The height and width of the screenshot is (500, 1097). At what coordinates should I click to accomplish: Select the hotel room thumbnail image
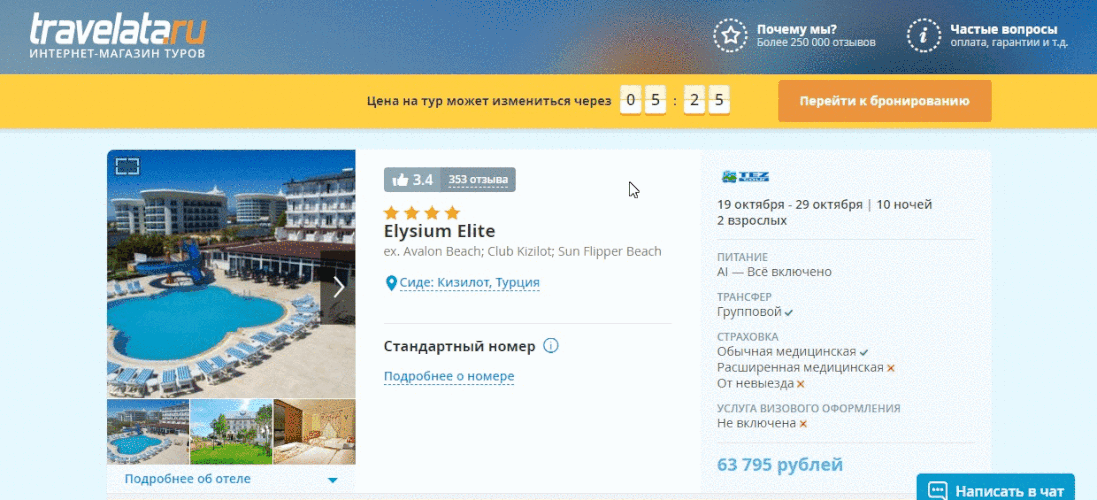[x=314, y=431]
